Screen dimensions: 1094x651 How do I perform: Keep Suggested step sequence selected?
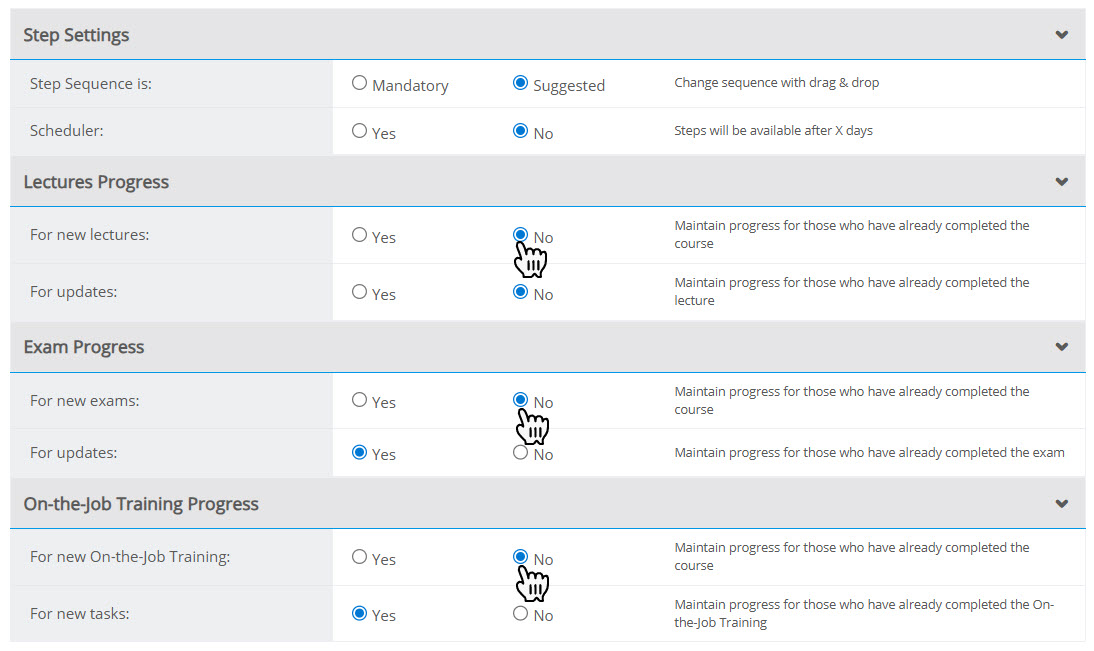coord(519,83)
